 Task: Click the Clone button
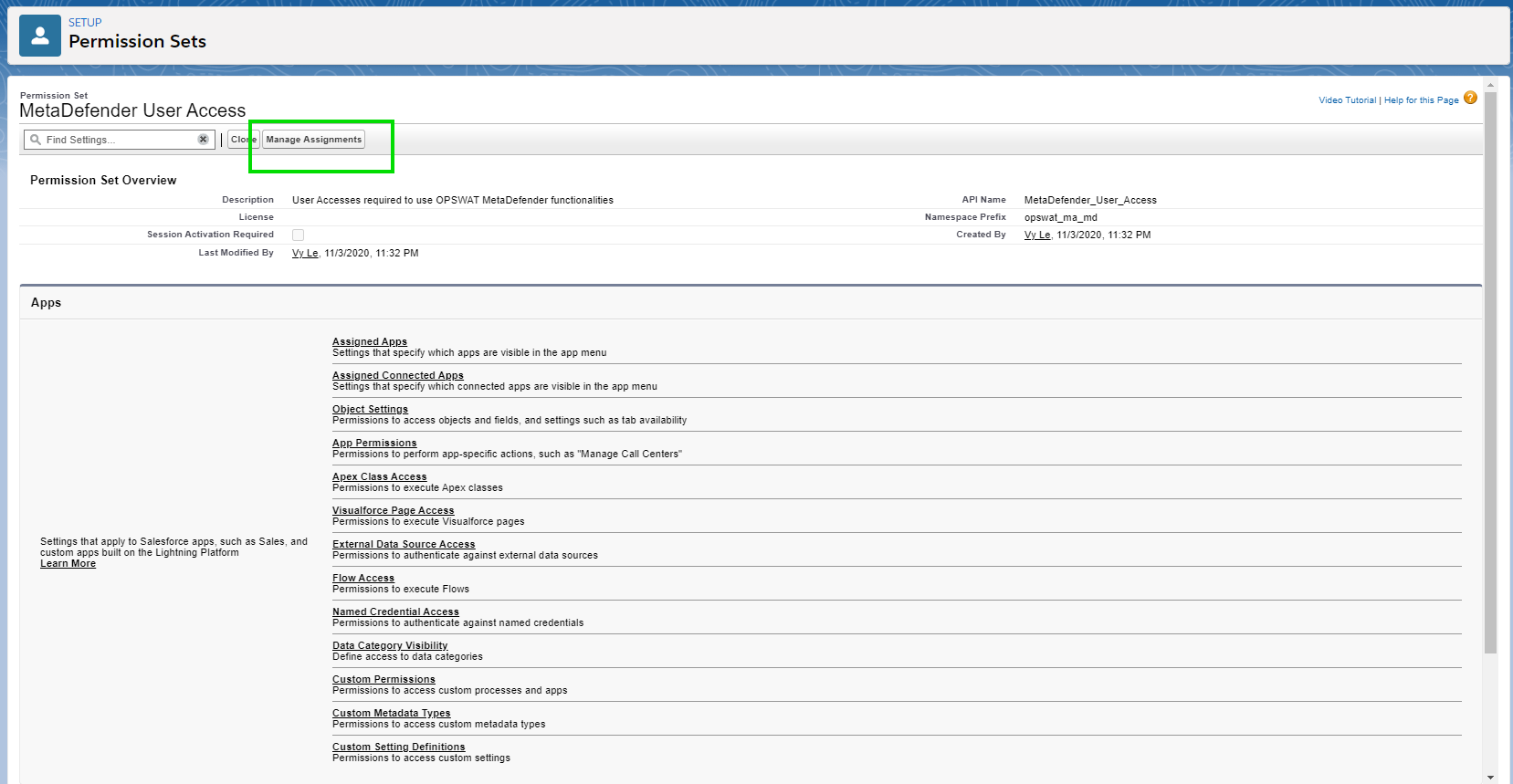tap(243, 140)
